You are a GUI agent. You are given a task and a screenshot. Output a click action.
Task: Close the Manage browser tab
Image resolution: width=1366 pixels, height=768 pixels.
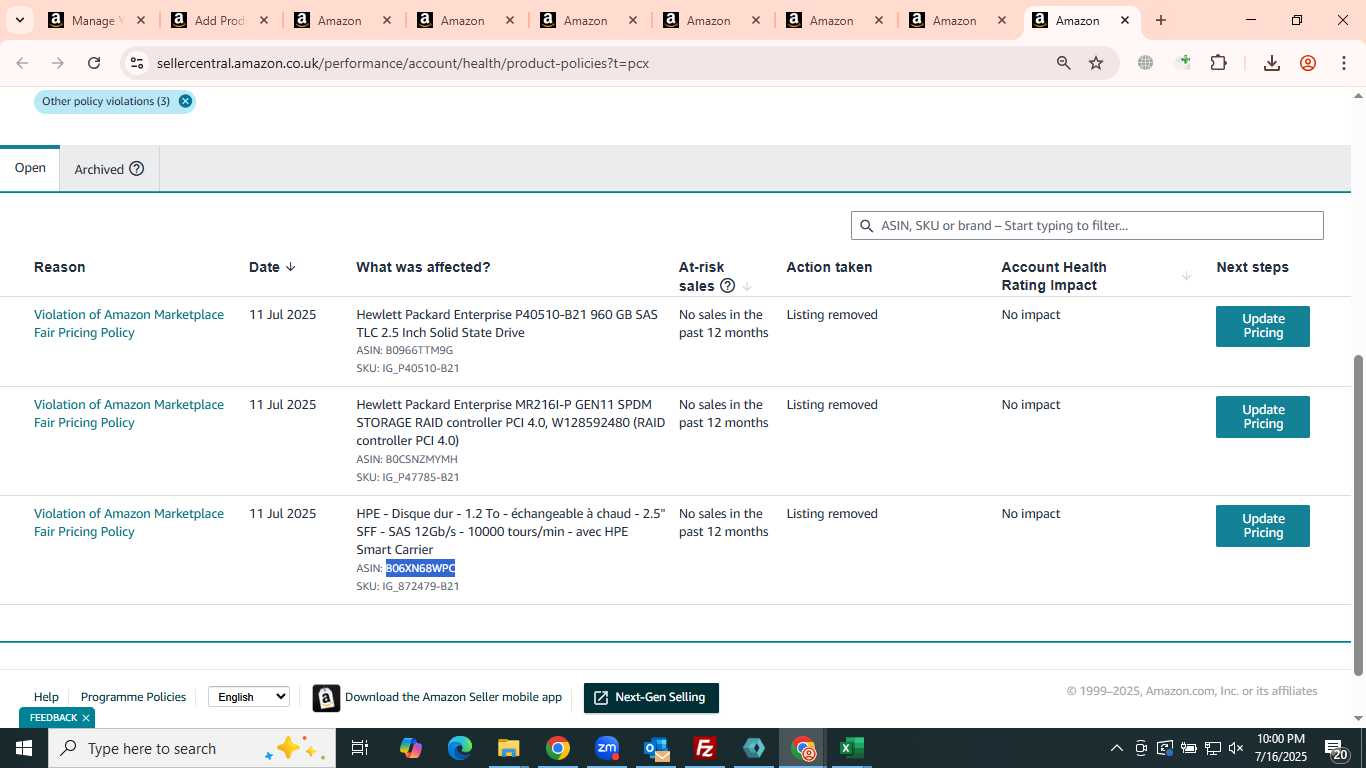click(141, 20)
